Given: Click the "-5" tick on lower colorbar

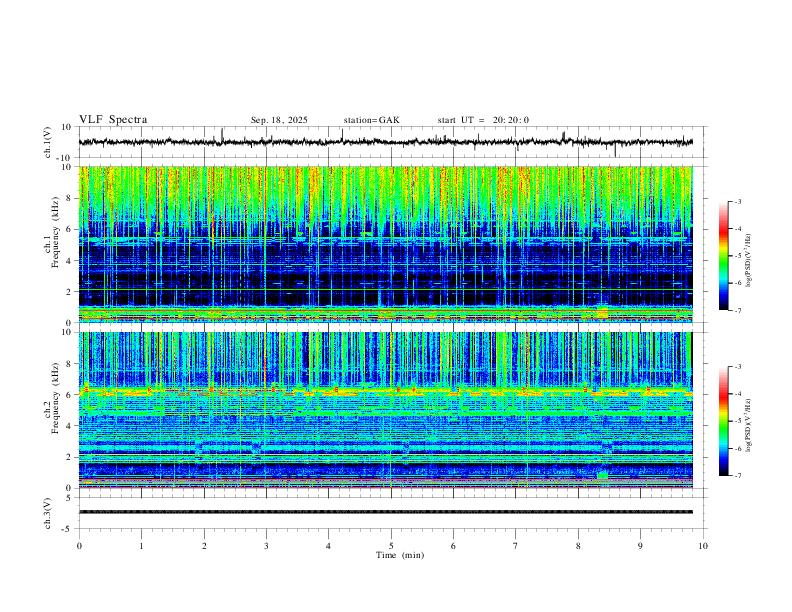Looking at the screenshot, I should point(737,421).
